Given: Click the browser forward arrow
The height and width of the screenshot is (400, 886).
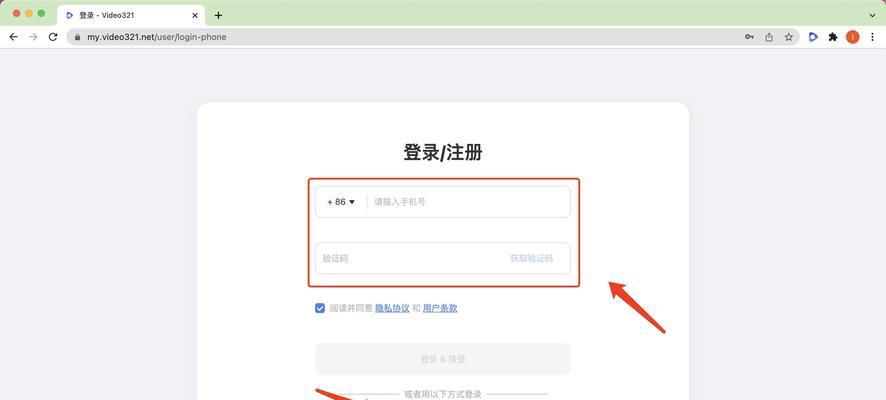Looking at the screenshot, I should (33, 37).
